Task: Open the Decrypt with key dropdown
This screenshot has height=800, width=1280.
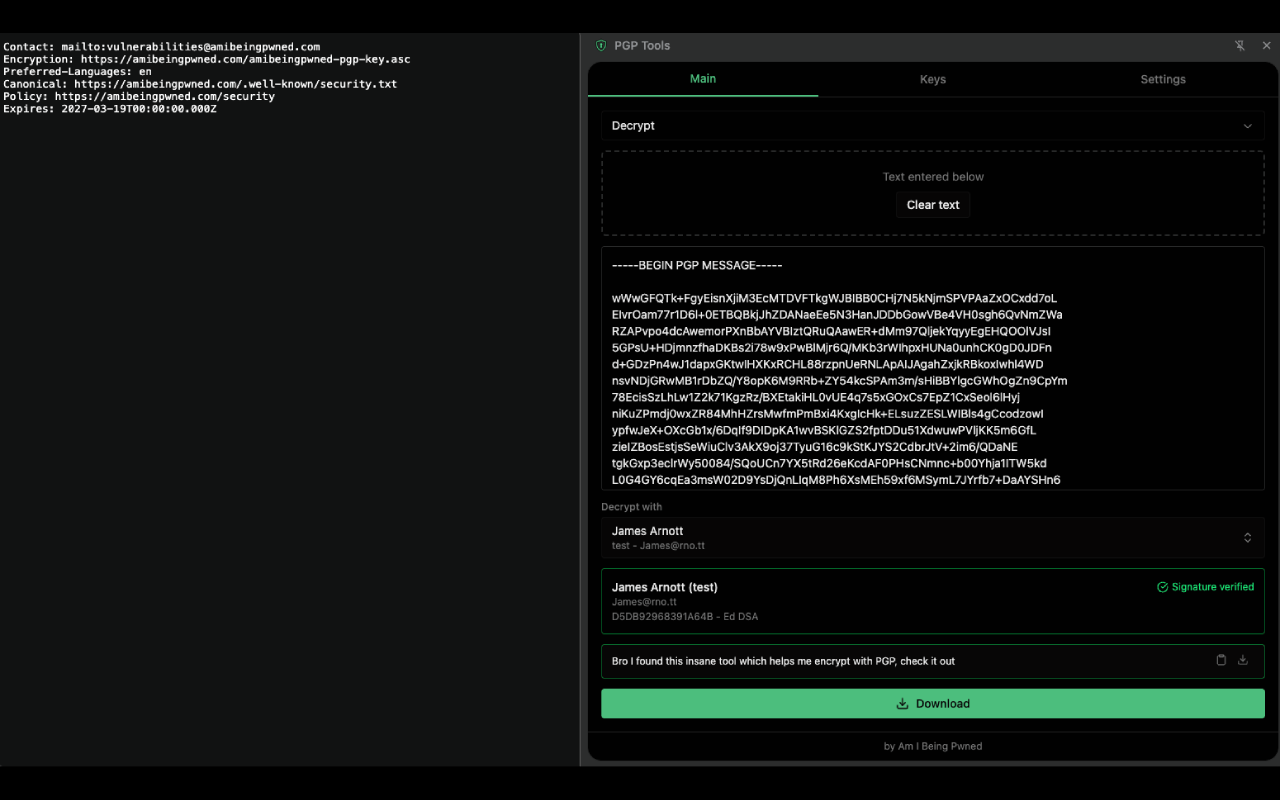Action: [932, 537]
